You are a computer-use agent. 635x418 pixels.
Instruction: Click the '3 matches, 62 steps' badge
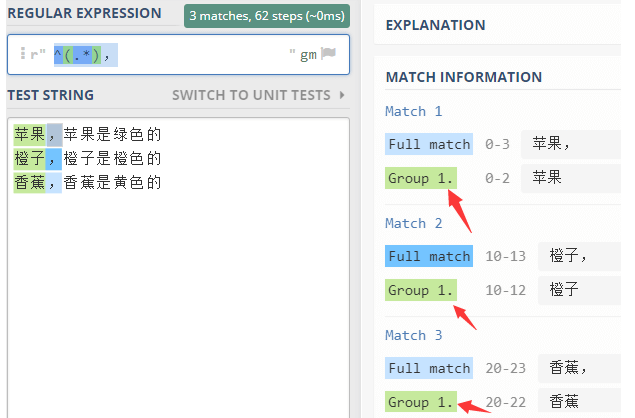[x=267, y=16]
